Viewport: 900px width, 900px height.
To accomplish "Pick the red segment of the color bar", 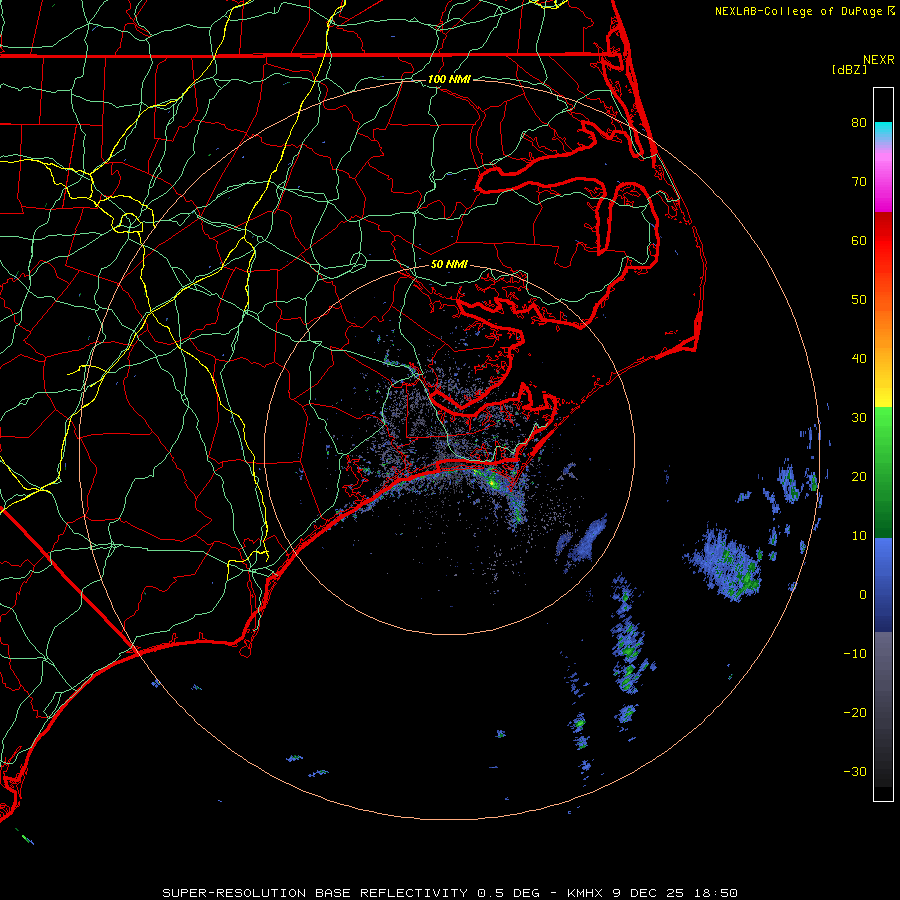I will coord(883,241).
